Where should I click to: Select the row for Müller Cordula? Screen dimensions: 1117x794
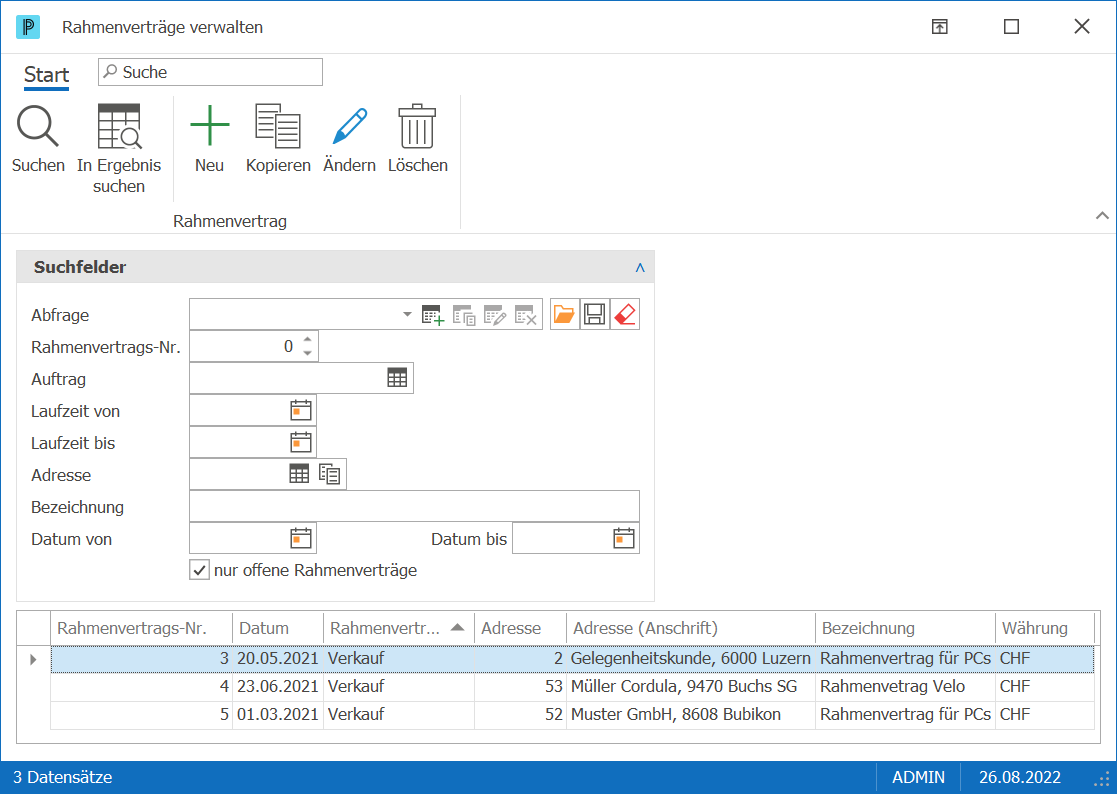[x=572, y=686]
